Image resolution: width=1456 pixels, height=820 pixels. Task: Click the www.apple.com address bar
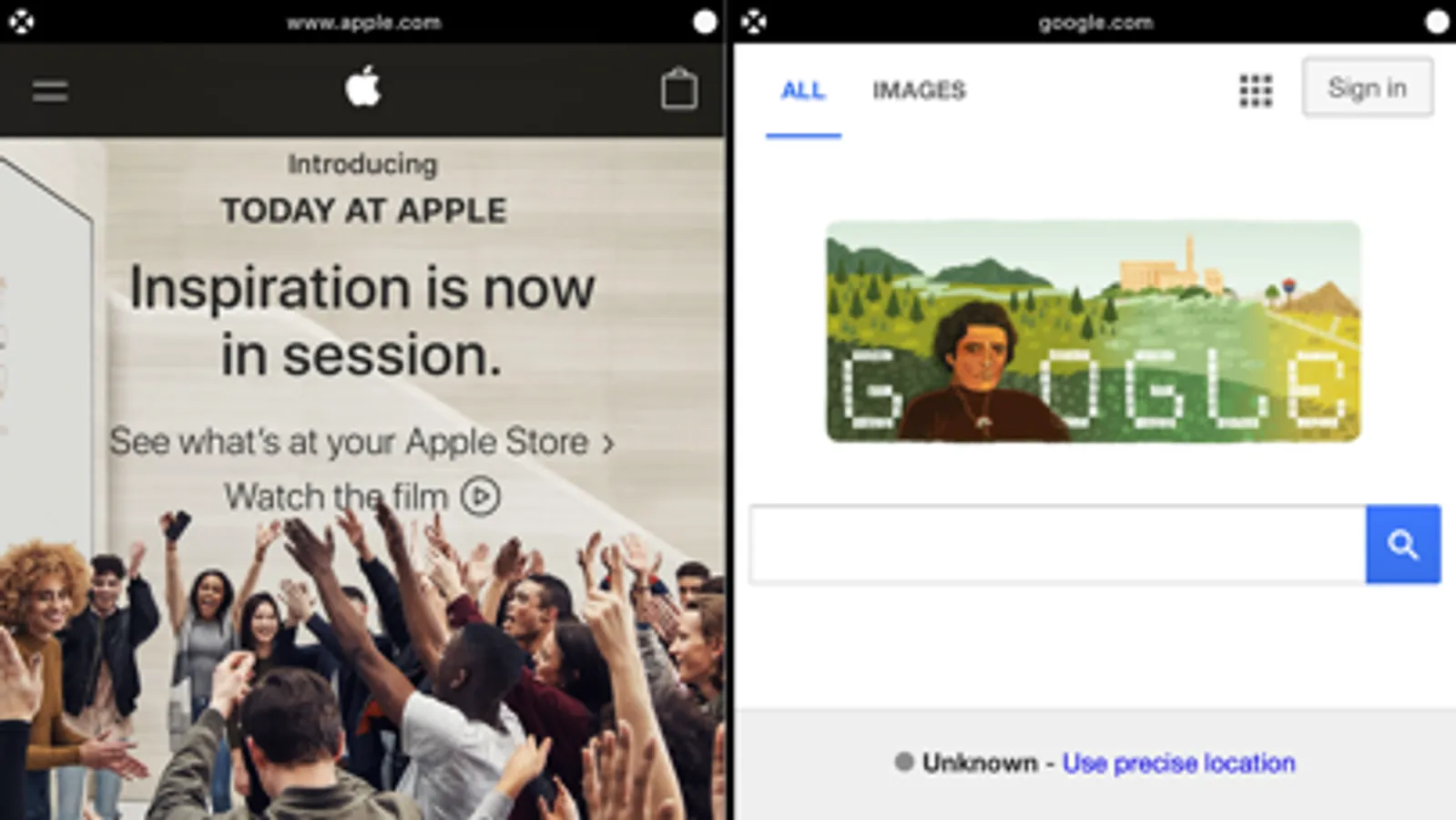[x=364, y=22]
